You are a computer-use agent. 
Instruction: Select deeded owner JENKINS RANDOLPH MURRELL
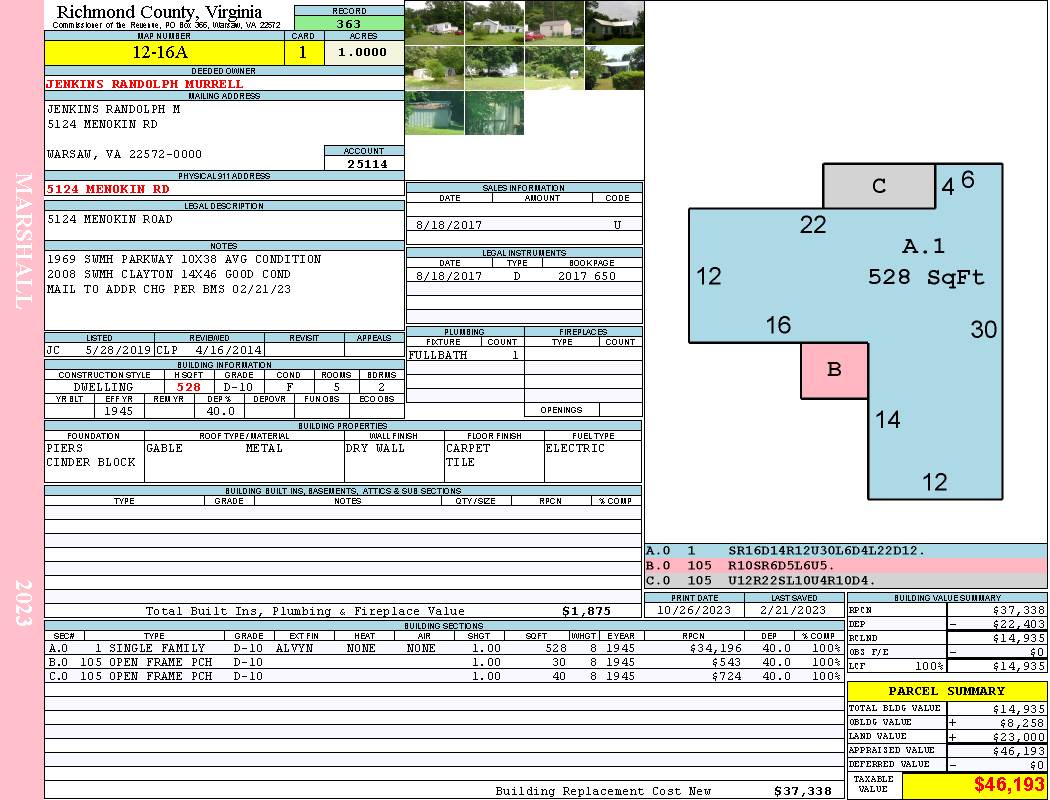[x=145, y=84]
